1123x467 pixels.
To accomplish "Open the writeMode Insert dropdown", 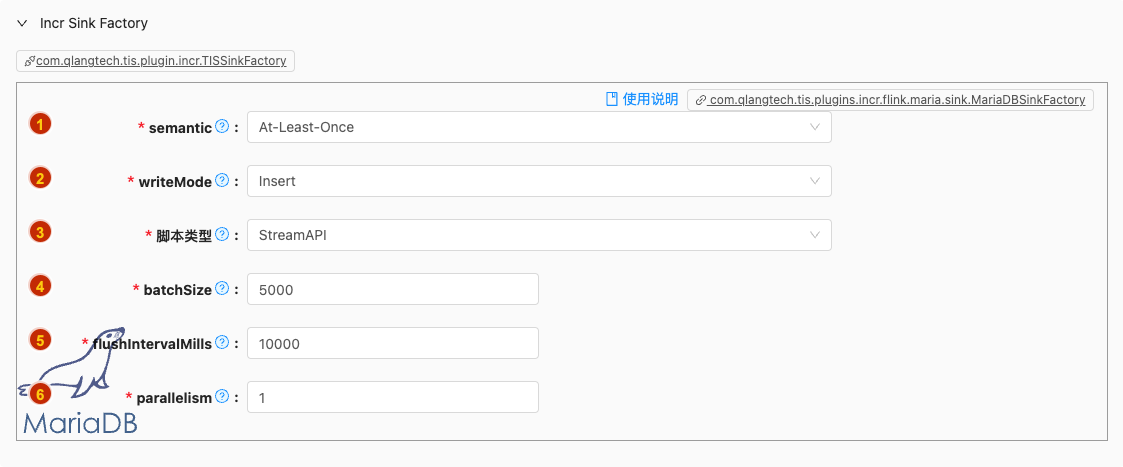I will click(x=539, y=181).
